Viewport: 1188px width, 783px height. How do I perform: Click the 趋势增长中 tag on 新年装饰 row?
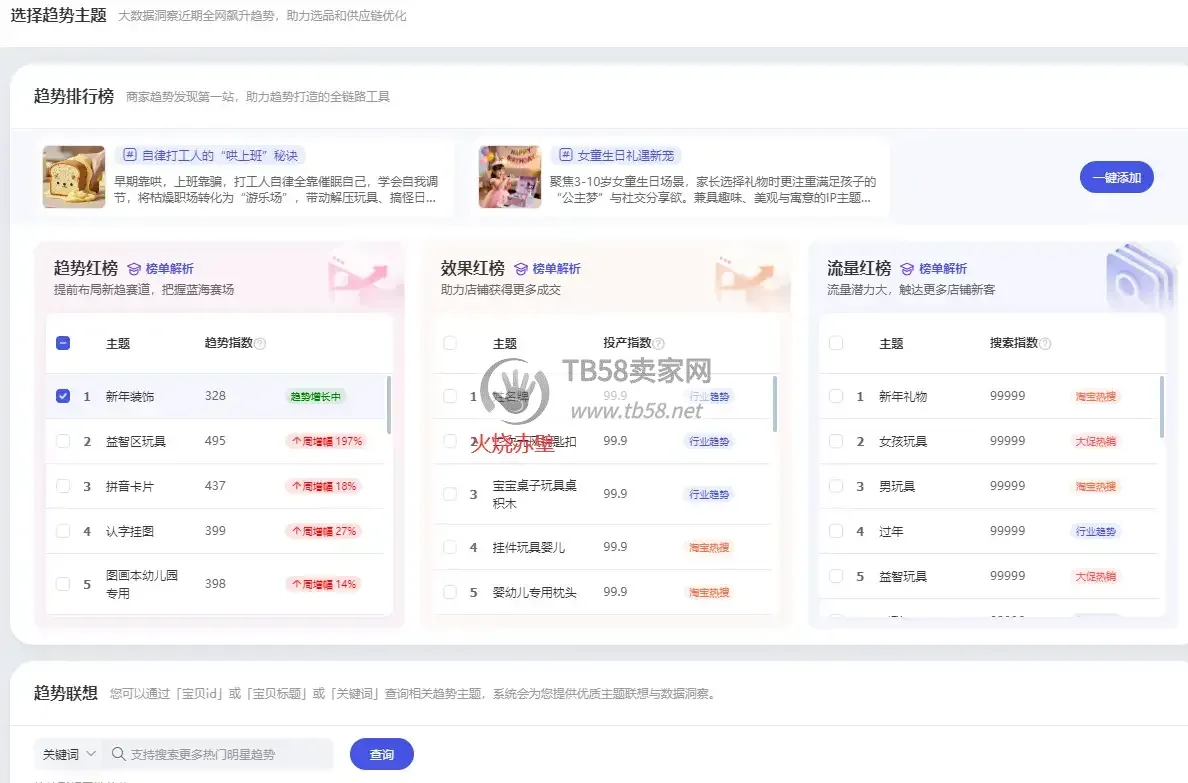[x=316, y=396]
